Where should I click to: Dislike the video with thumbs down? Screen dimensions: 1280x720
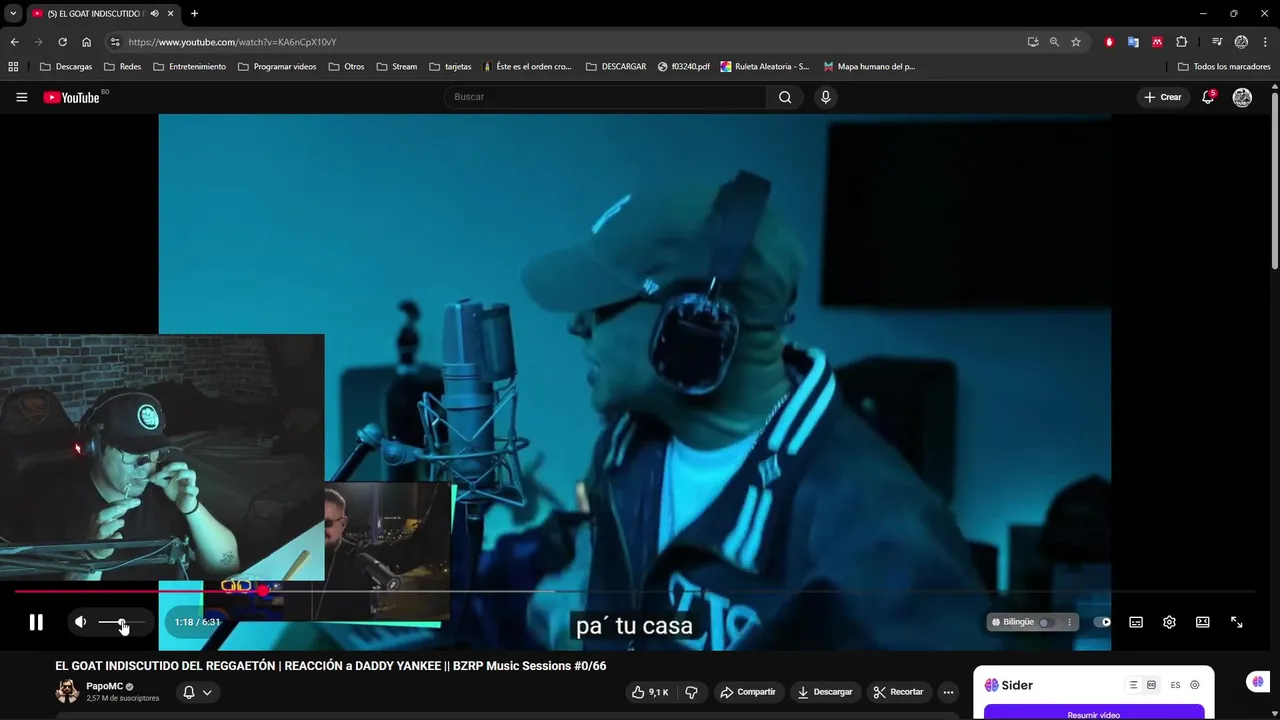[x=691, y=692]
